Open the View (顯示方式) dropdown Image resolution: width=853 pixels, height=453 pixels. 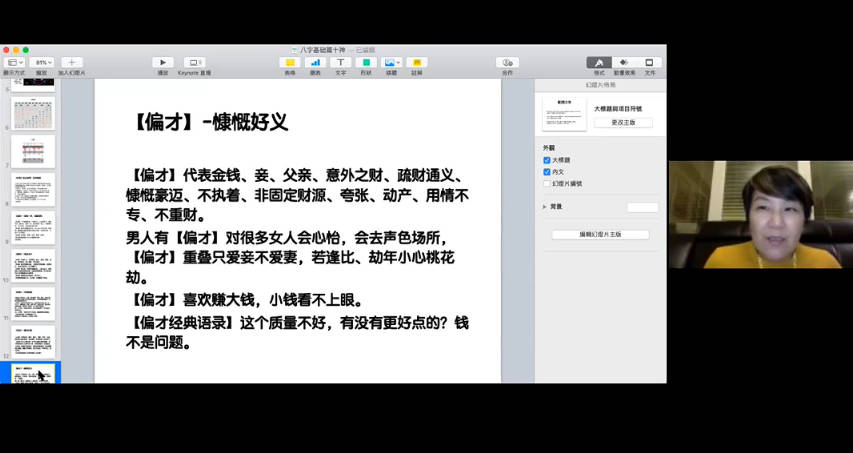coord(14,62)
